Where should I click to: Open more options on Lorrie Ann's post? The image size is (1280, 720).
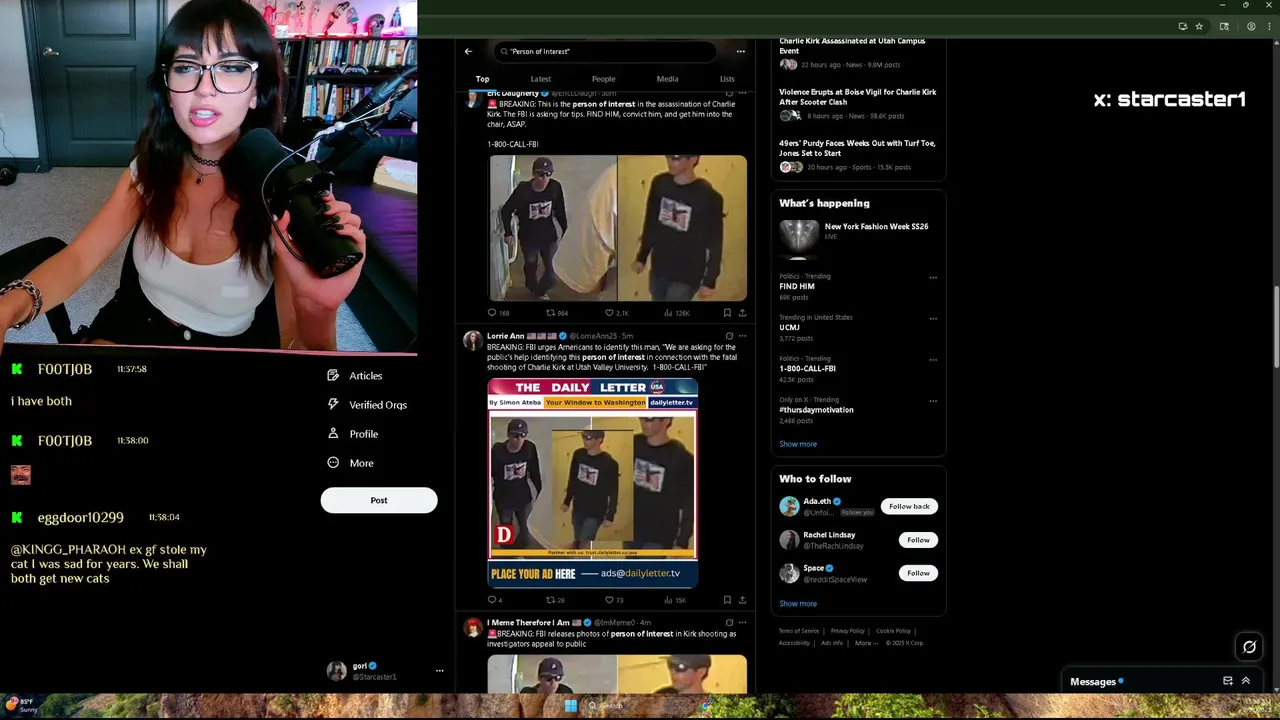pos(742,336)
